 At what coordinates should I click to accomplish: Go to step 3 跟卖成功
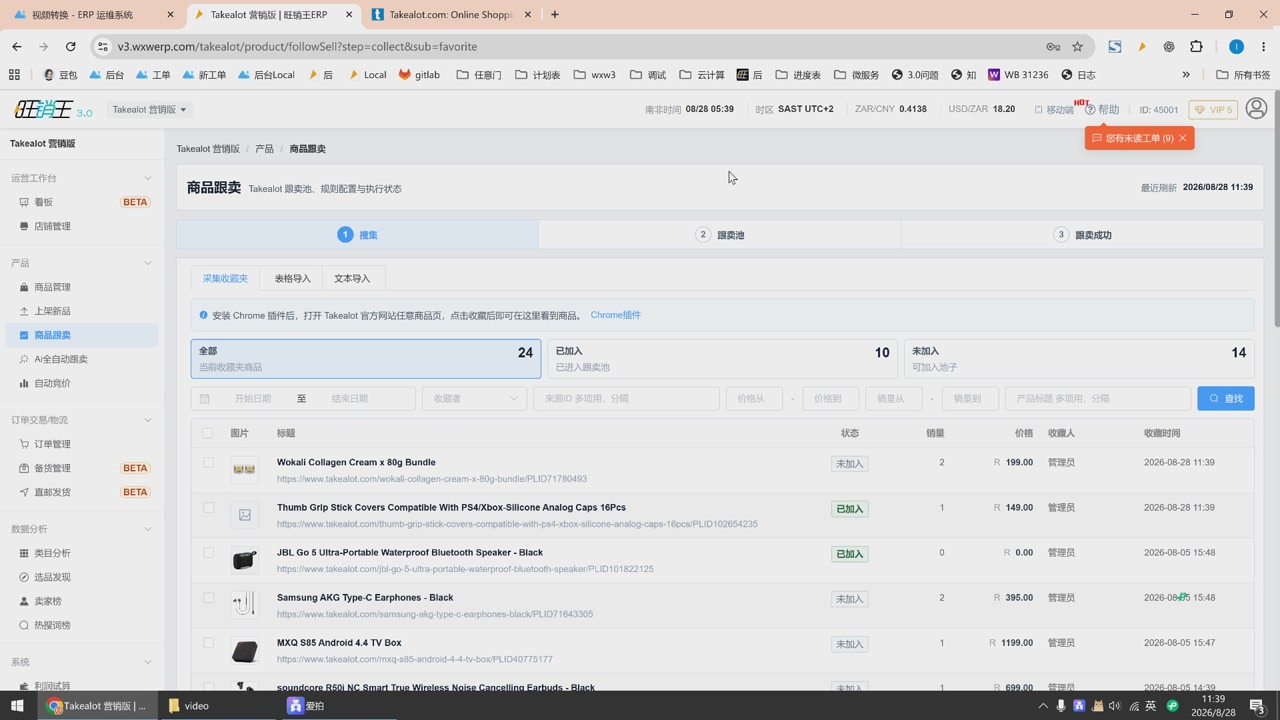1083,235
